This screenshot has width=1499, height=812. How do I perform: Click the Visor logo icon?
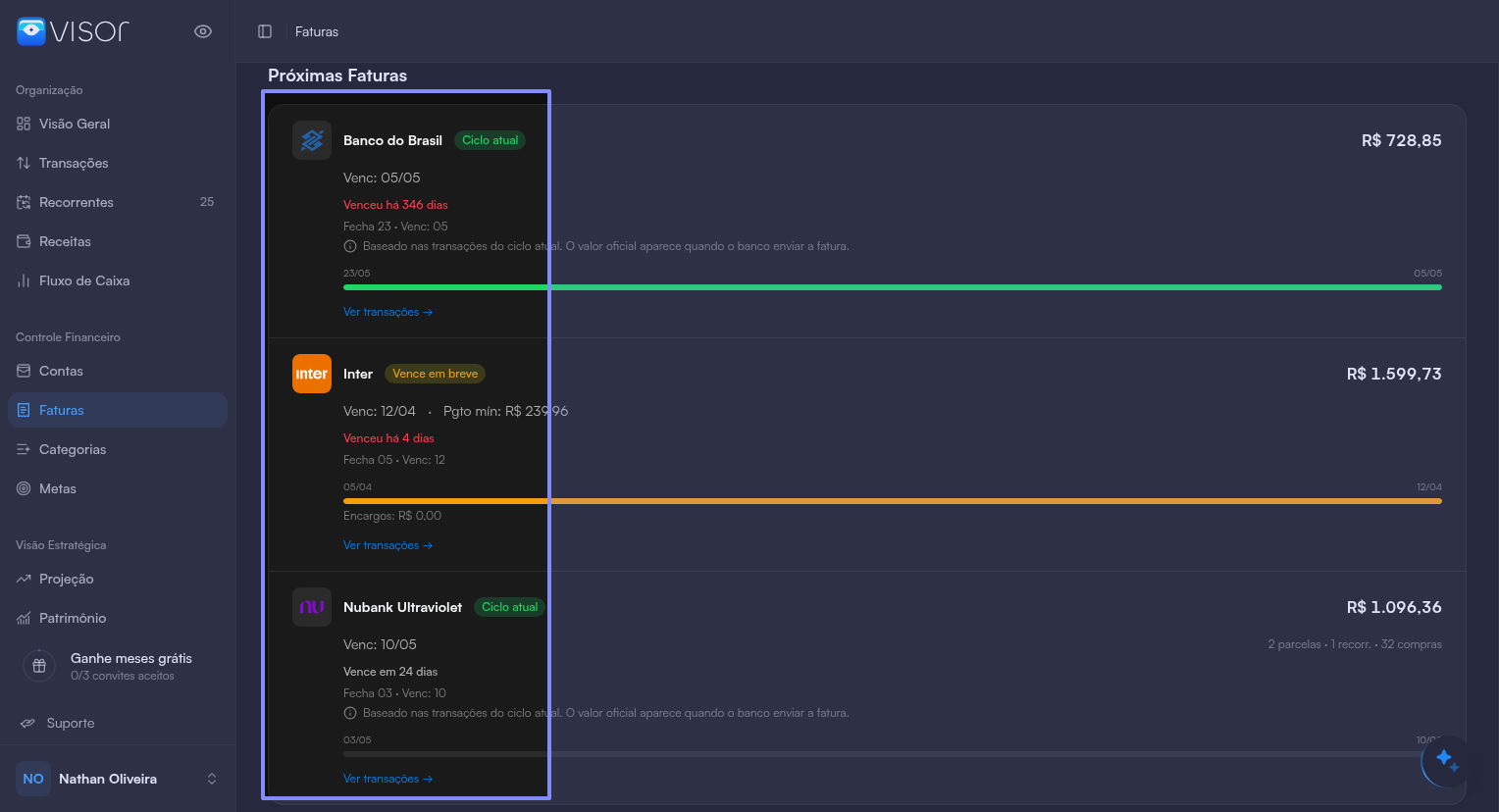[x=31, y=31]
